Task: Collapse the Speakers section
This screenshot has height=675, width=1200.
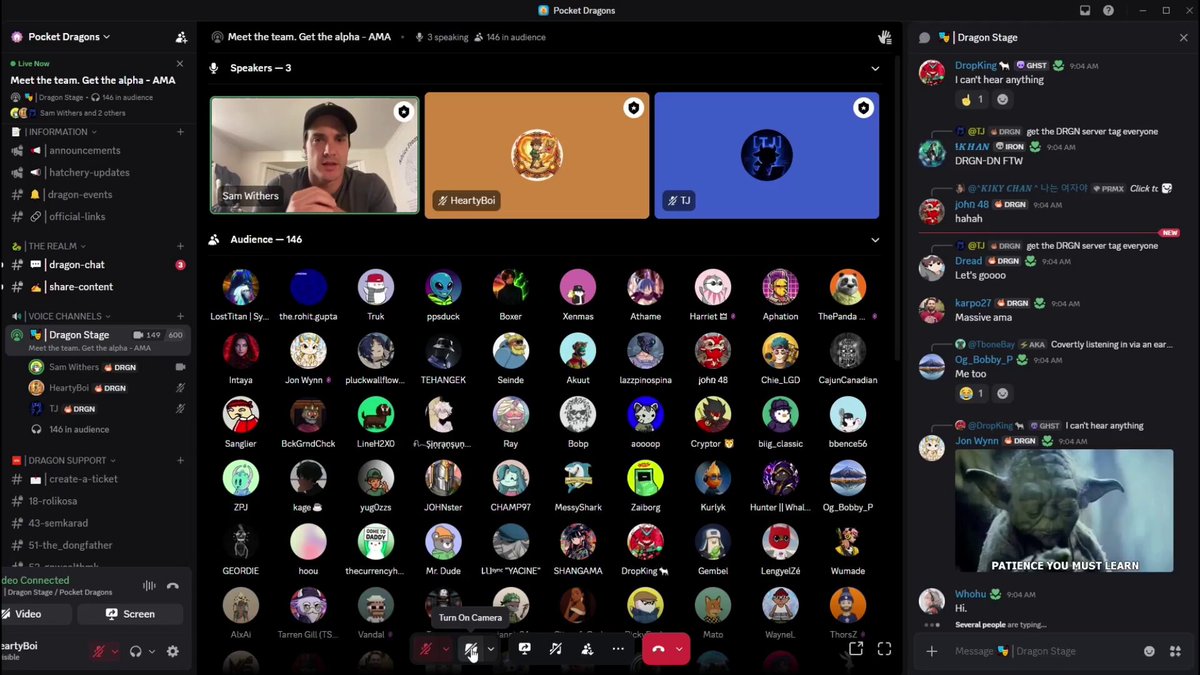Action: click(875, 68)
